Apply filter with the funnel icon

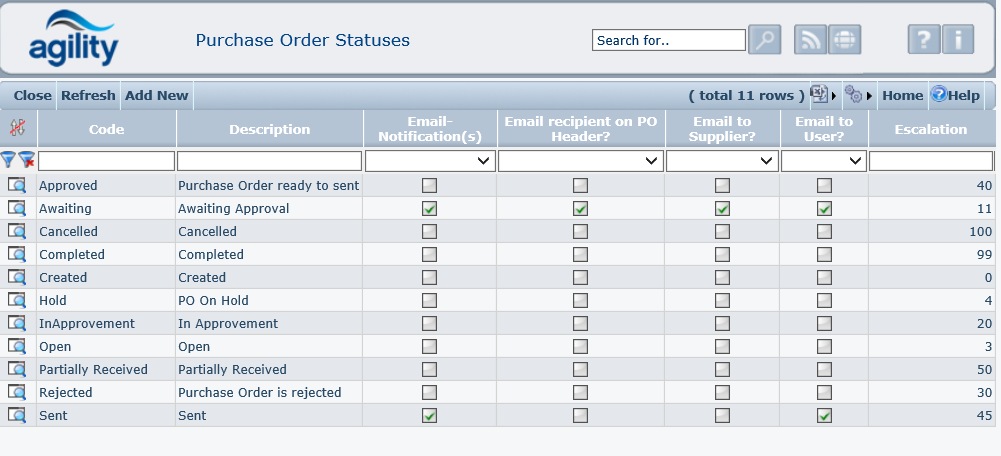(8, 160)
